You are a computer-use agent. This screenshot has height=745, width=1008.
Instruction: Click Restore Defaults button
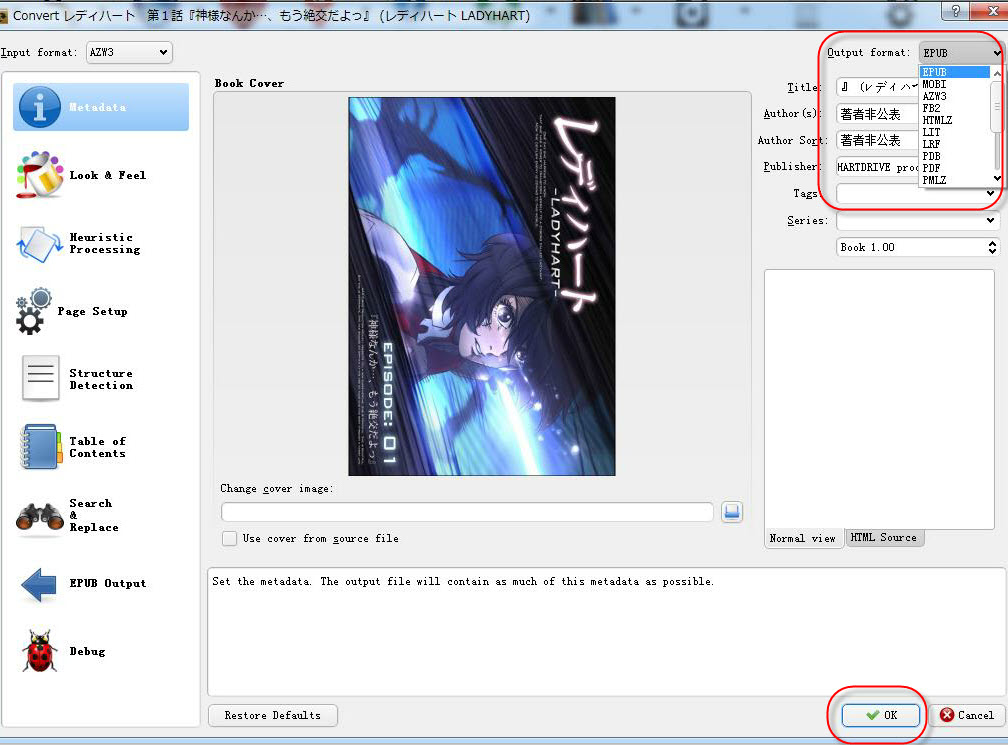(x=273, y=715)
